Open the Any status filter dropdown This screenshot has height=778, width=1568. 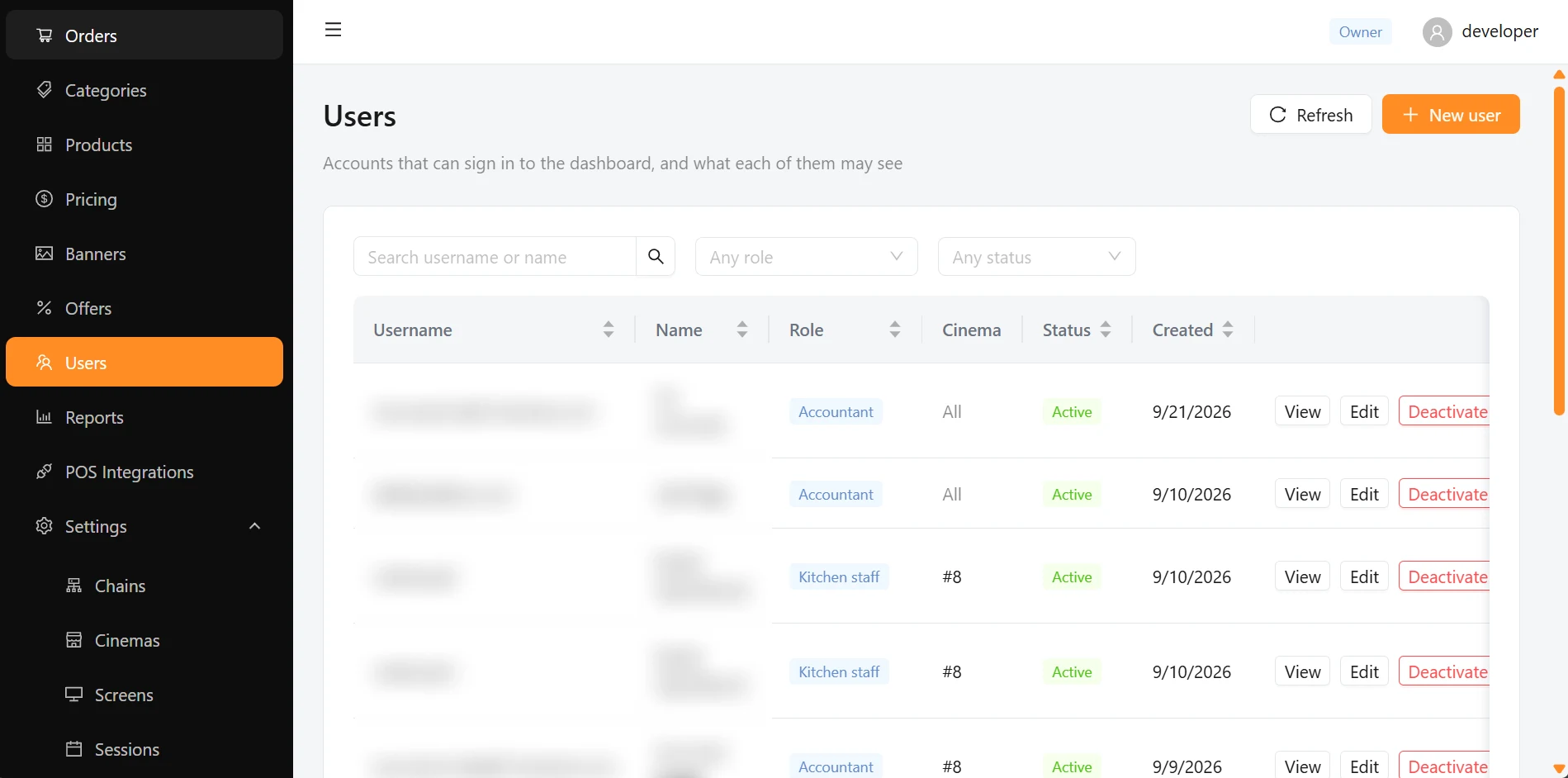pos(1037,257)
